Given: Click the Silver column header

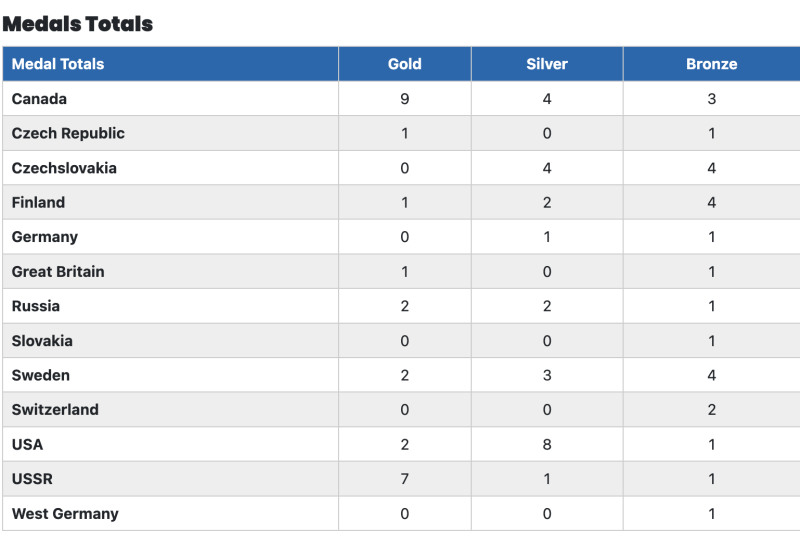Looking at the screenshot, I should 546,64.
